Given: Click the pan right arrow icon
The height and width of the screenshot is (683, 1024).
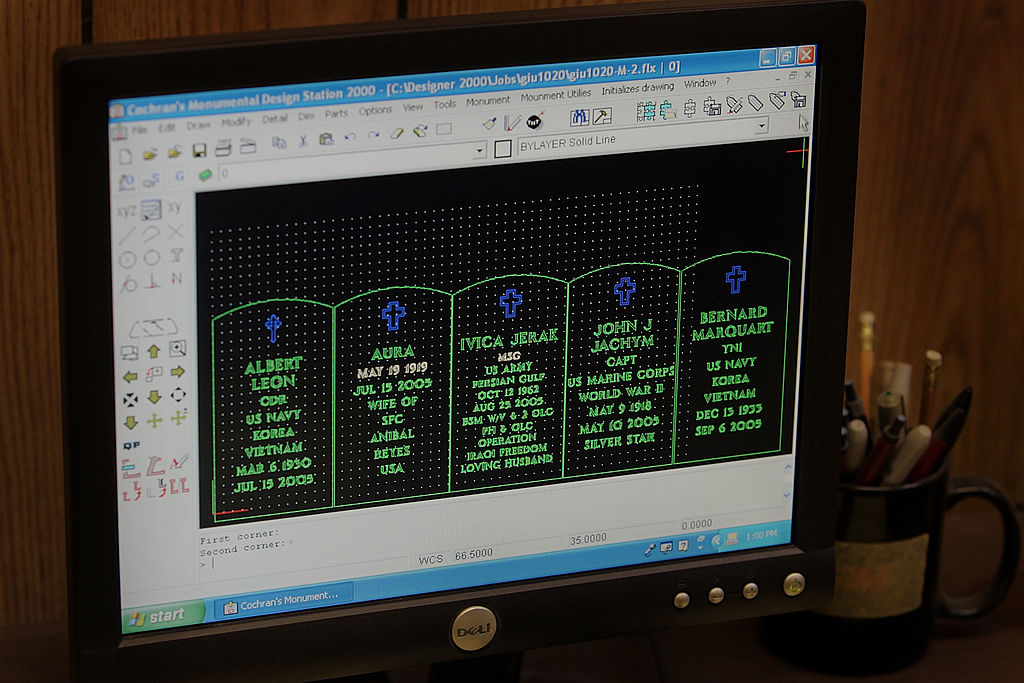Looking at the screenshot, I should tap(179, 373).
